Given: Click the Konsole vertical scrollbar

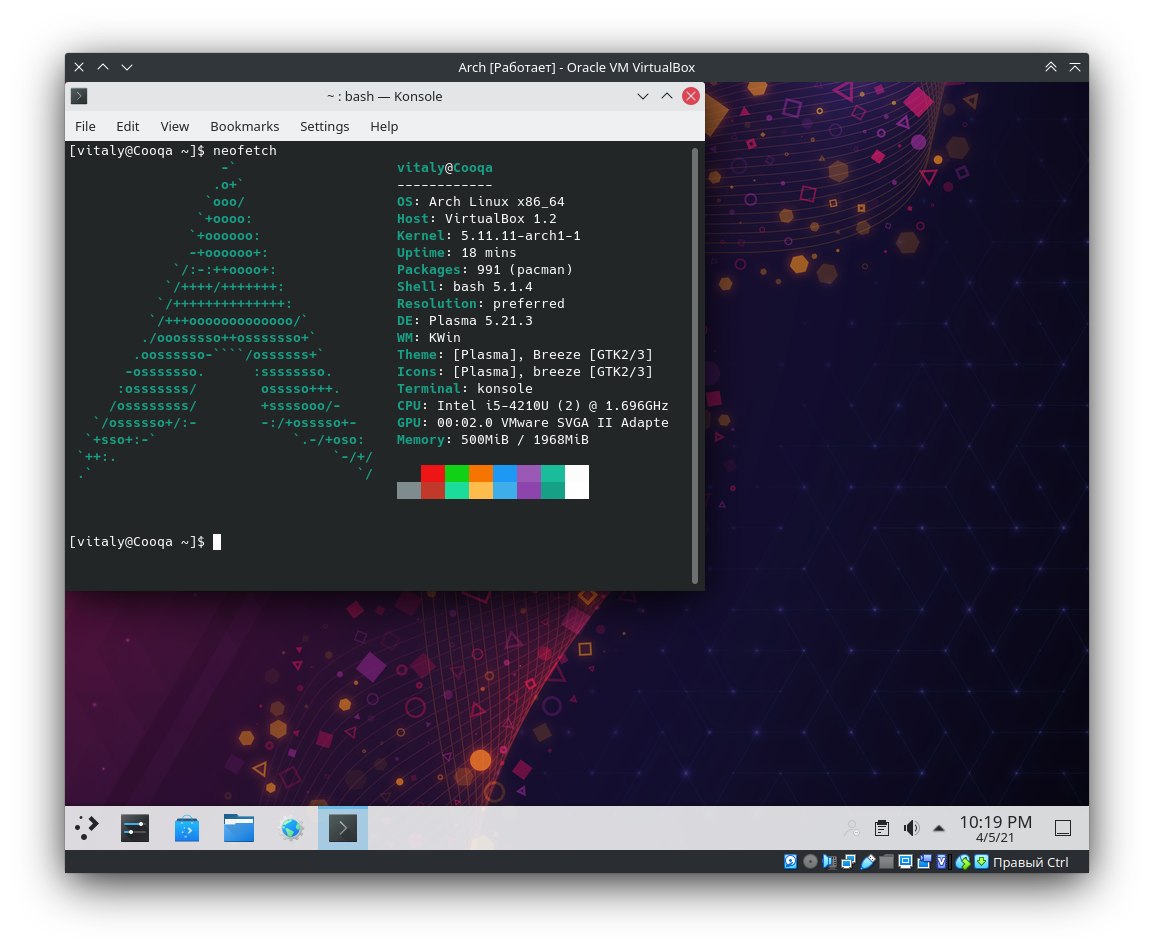Looking at the screenshot, I should click(695, 366).
